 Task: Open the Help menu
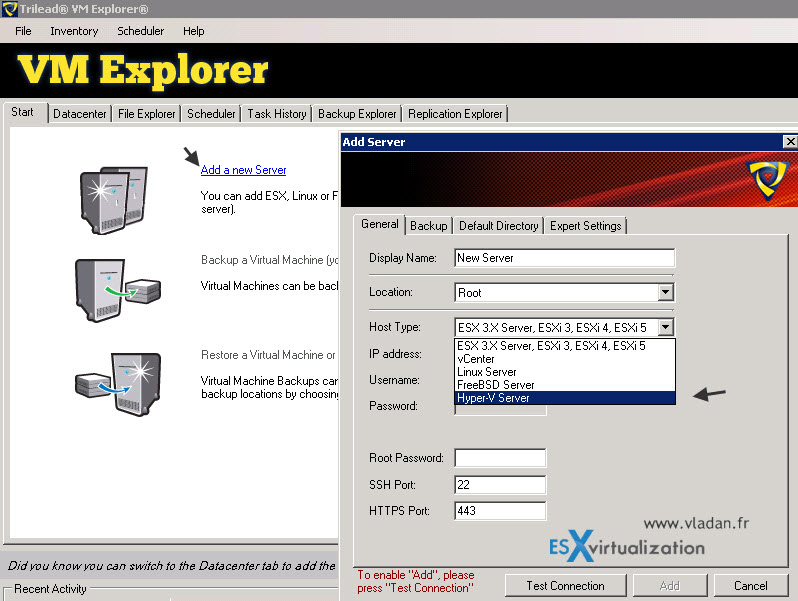[193, 31]
